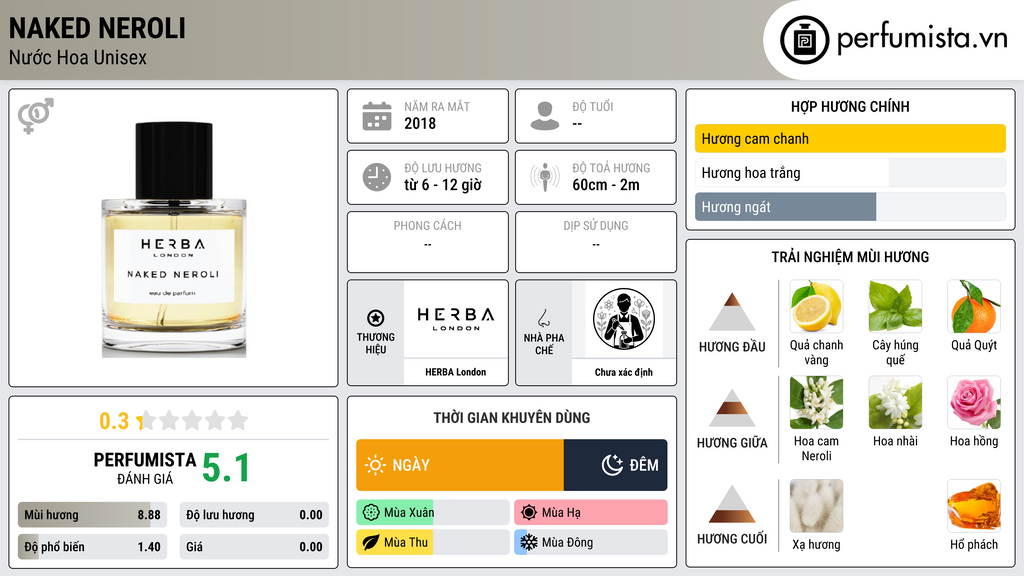1024x576 pixels.
Task: Click the perfumer illustration circle icon
Action: coord(624,319)
